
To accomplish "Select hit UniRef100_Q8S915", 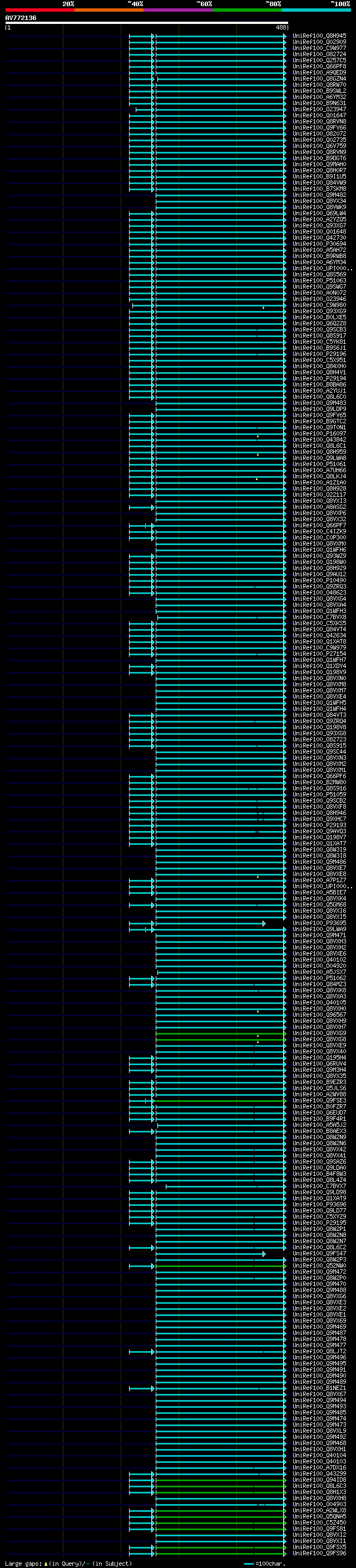I will pyautogui.click(x=319, y=746).
